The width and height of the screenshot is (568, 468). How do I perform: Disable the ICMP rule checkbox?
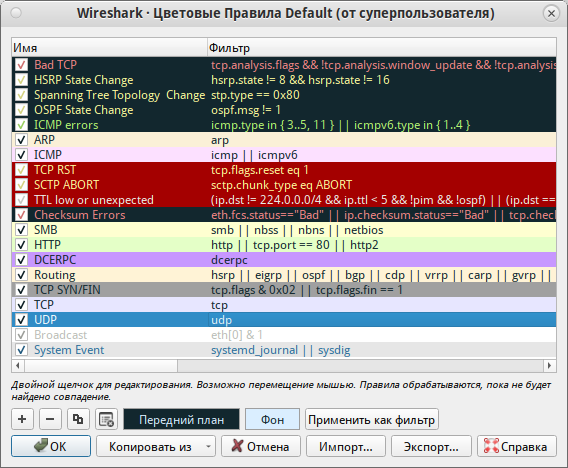21,155
